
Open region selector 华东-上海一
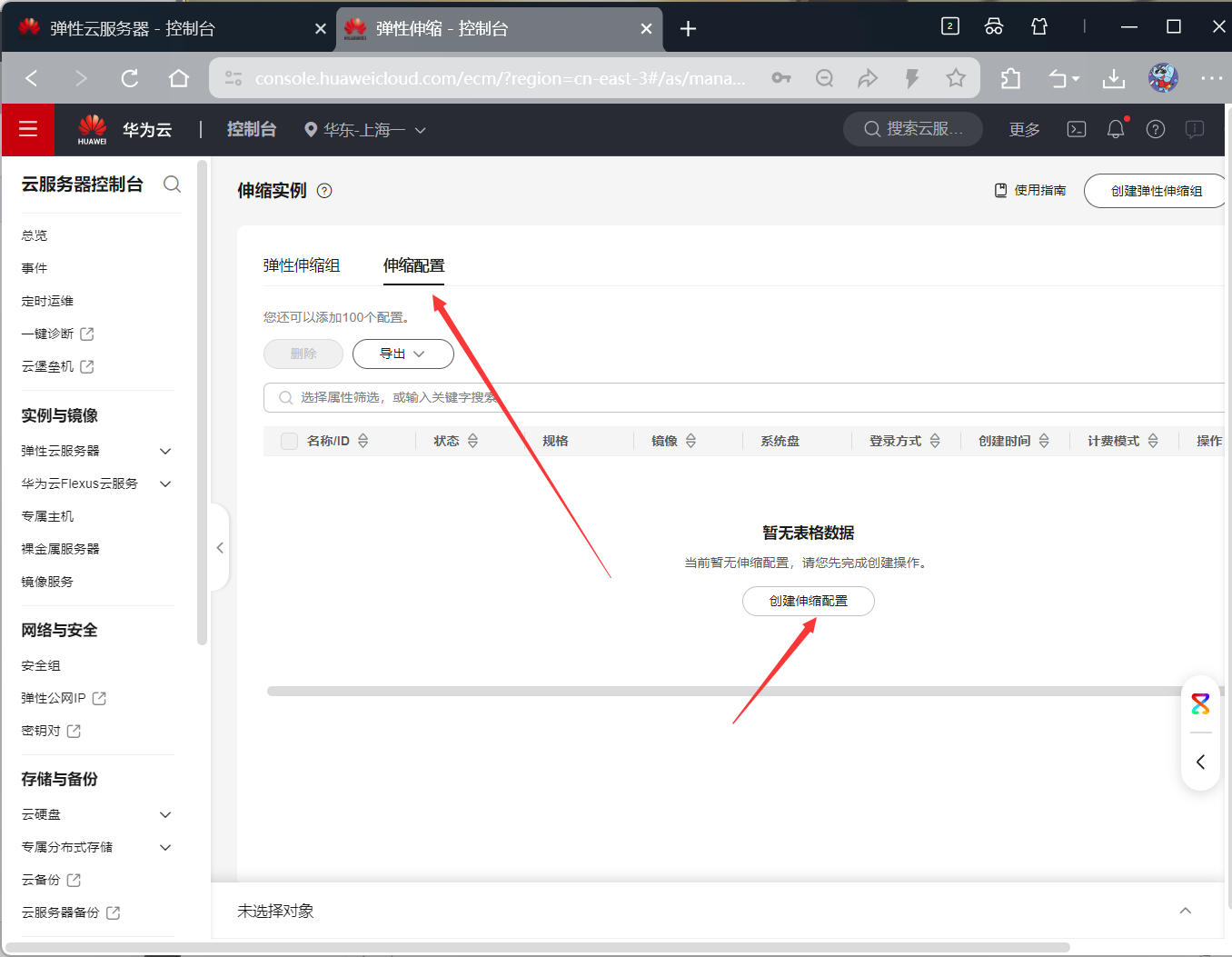tap(364, 130)
